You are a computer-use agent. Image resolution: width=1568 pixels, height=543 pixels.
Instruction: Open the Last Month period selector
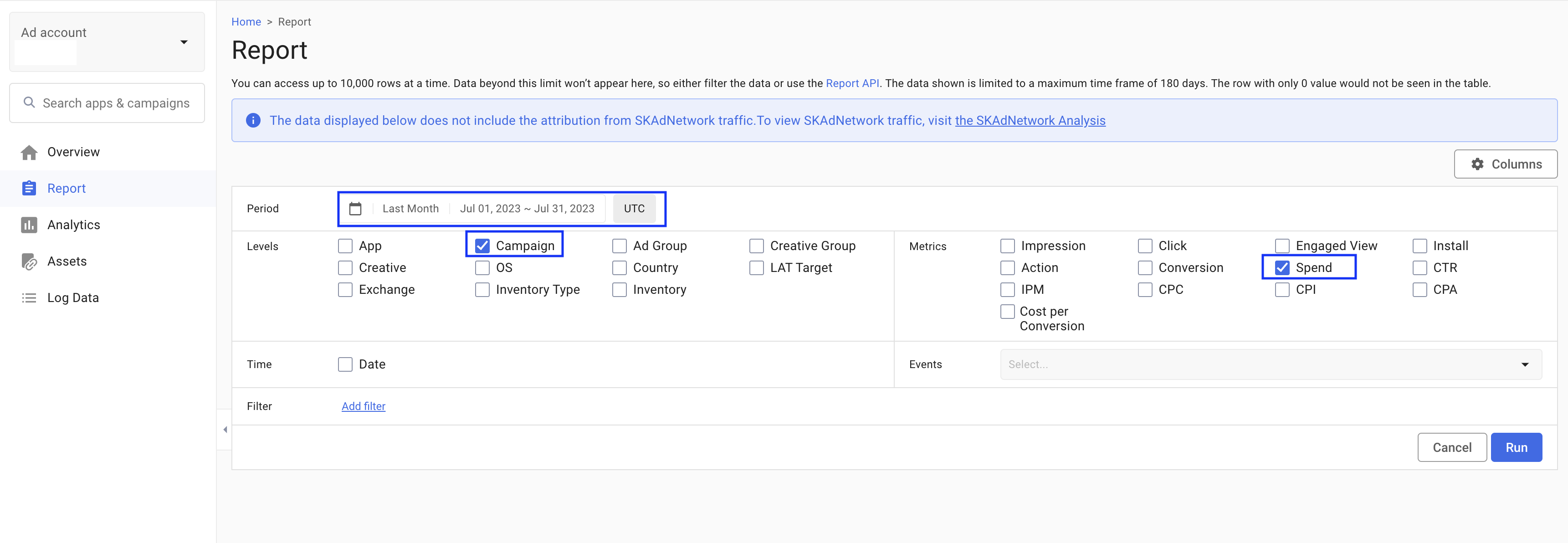point(410,208)
